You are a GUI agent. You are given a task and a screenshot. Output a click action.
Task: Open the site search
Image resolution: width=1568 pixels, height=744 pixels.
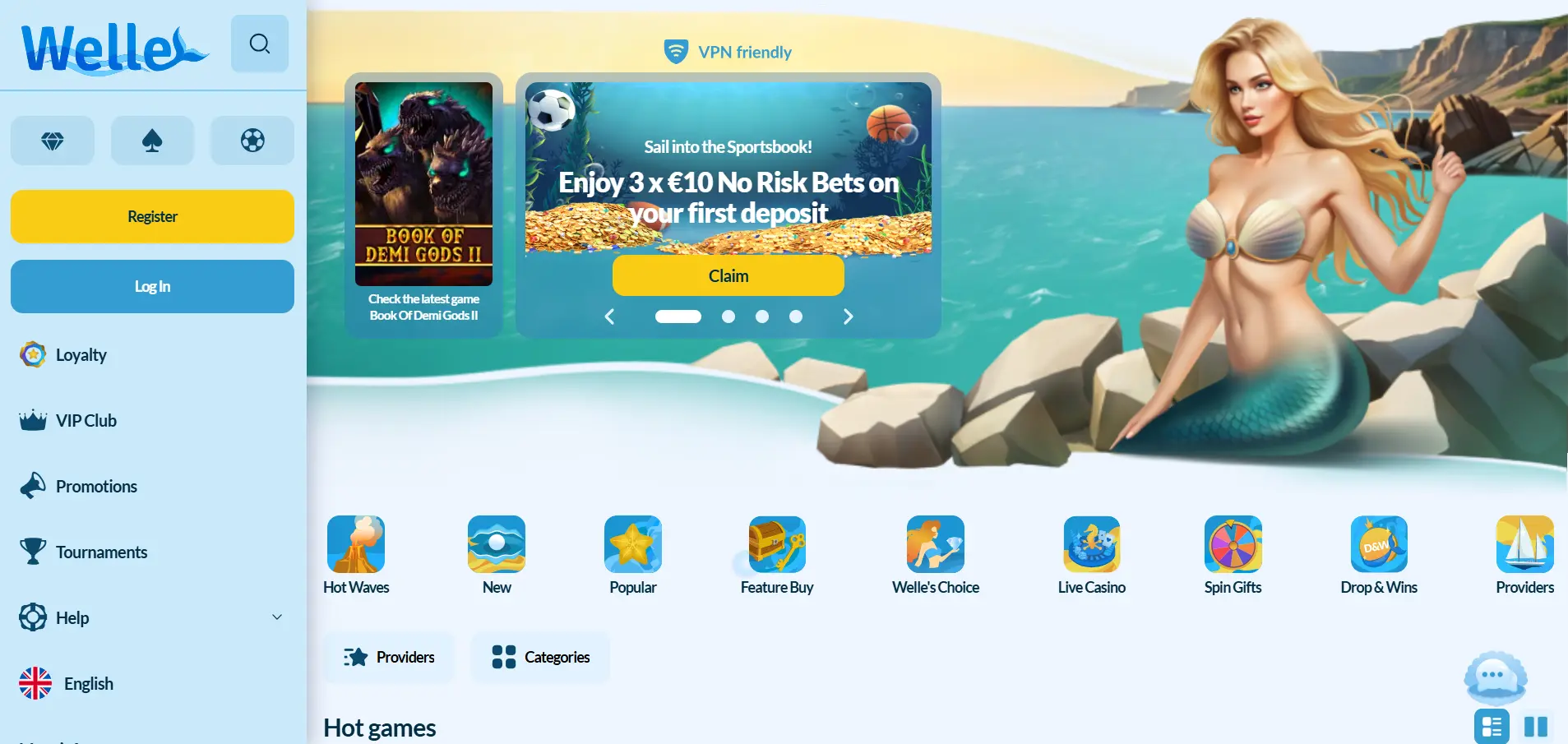[260, 43]
